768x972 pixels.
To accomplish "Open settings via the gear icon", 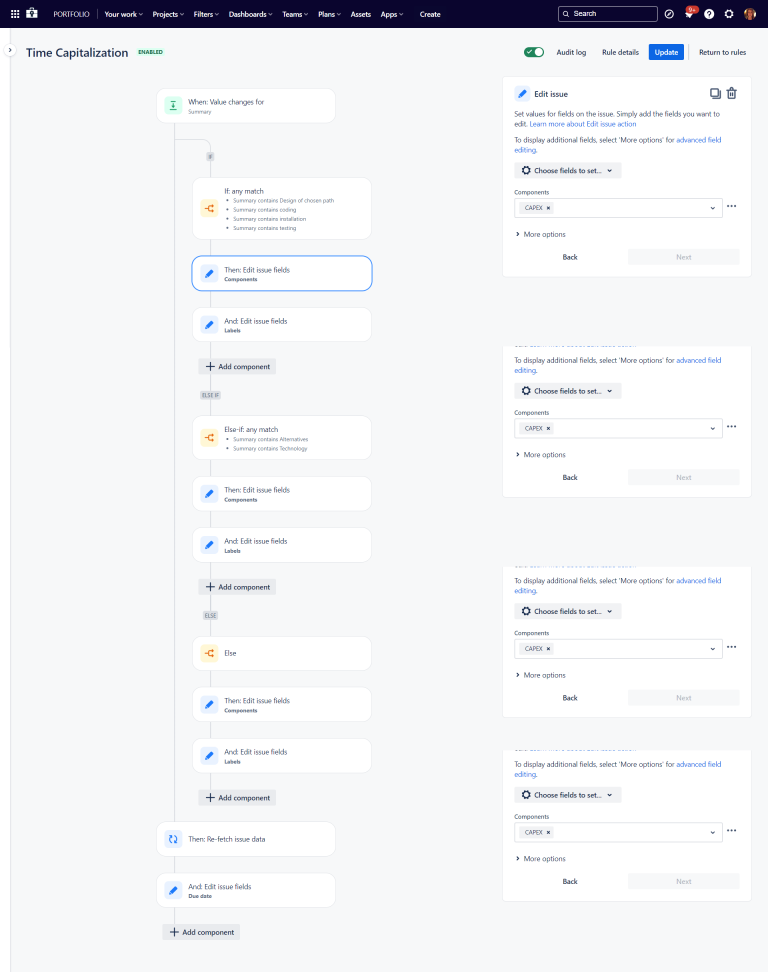I will 729,14.
